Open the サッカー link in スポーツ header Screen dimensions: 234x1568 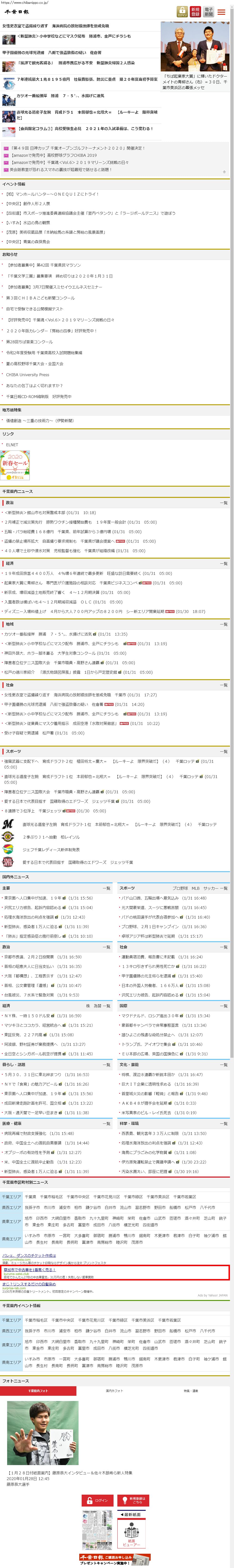point(211,888)
